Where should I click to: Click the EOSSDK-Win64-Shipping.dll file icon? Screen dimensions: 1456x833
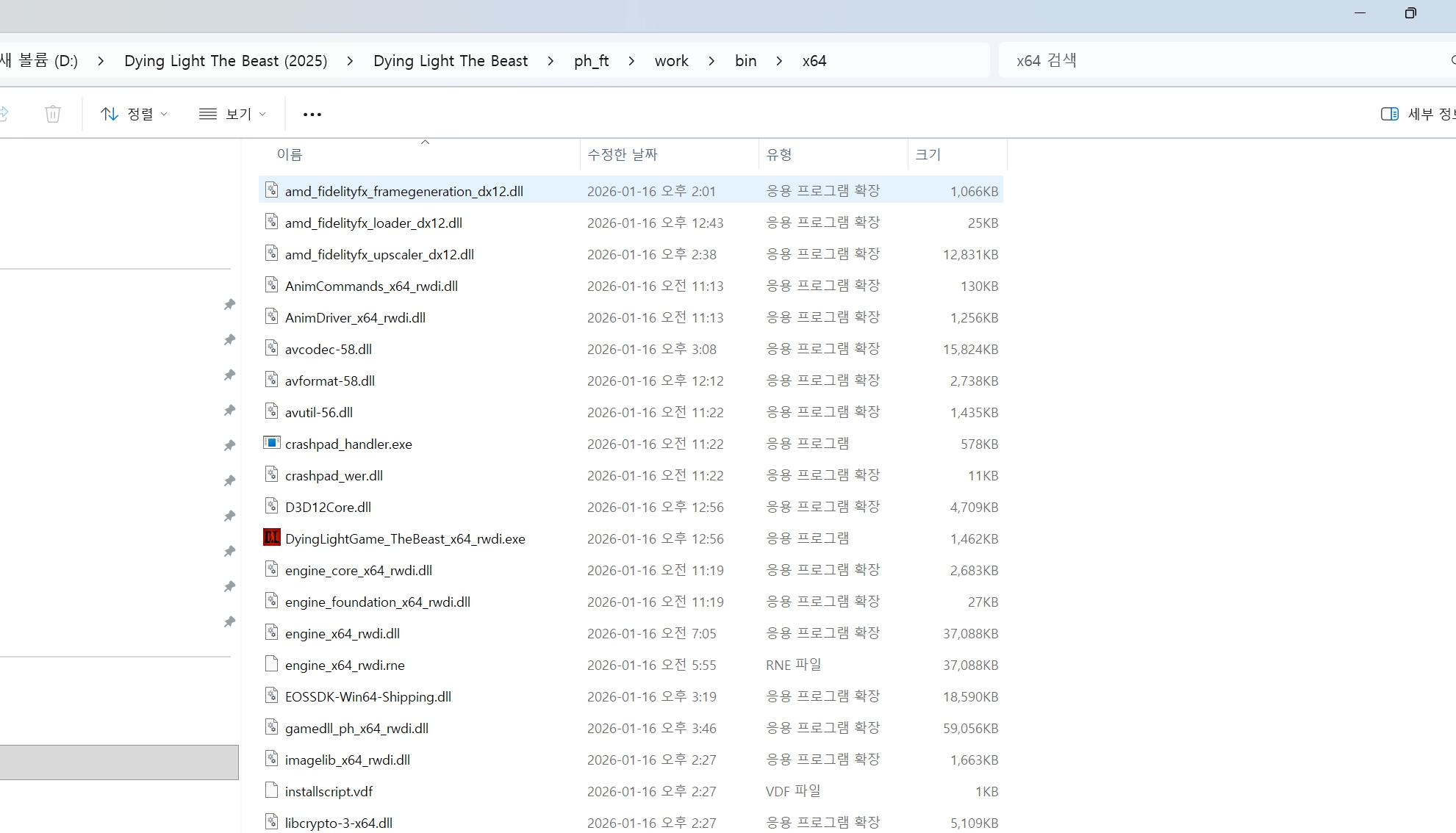272,696
